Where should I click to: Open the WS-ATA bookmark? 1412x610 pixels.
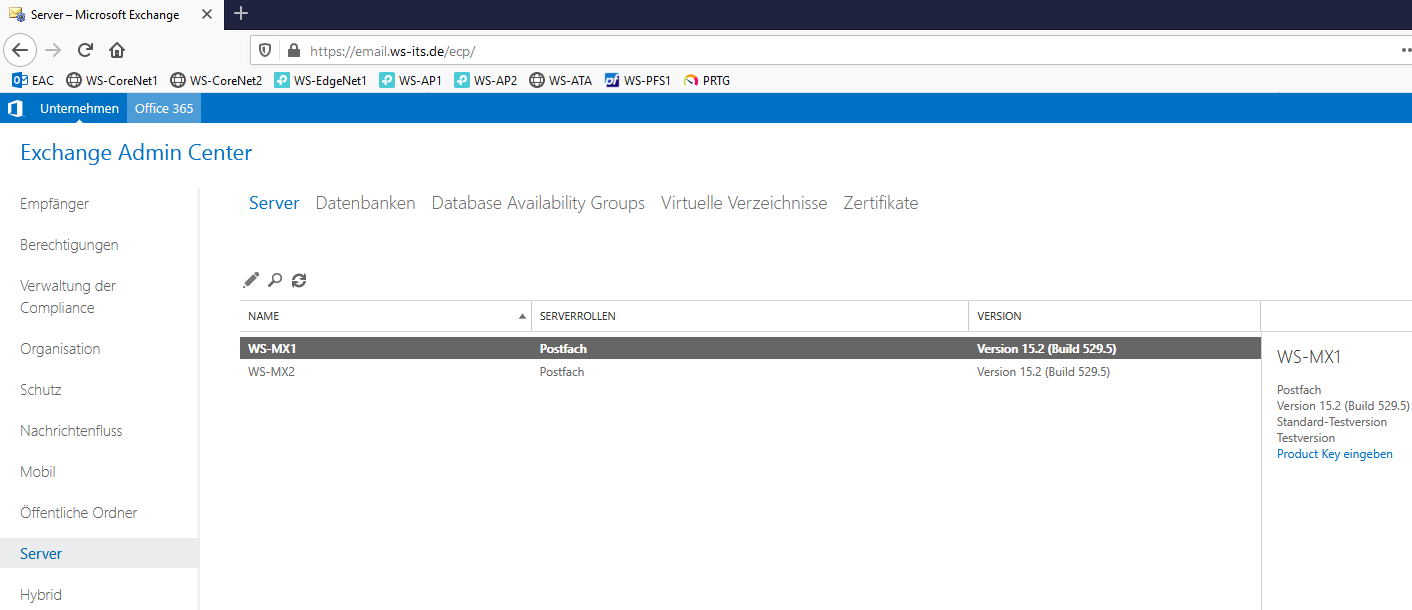click(x=560, y=80)
